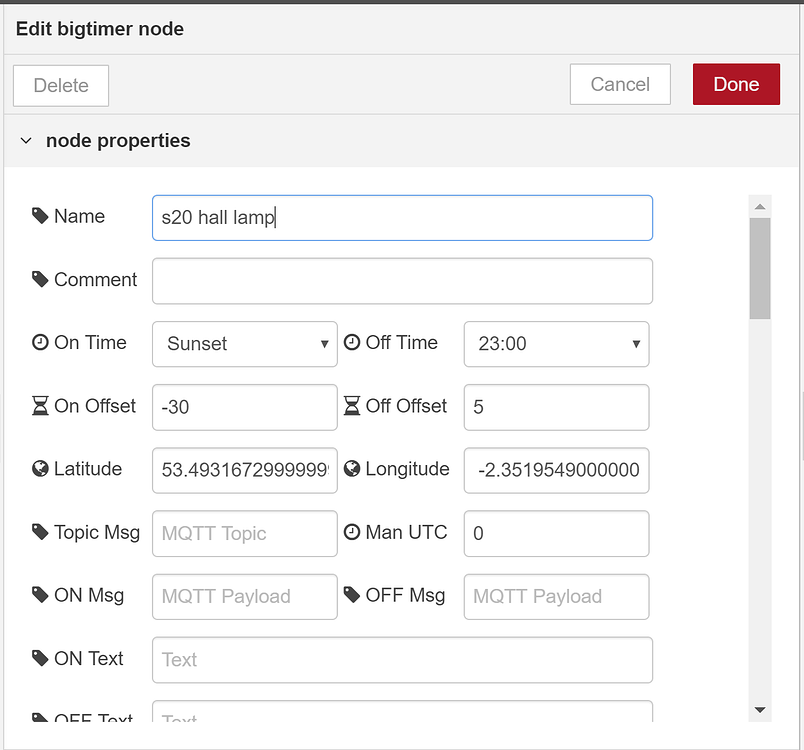804x750 pixels.
Task: Click Done to save the bigtimer node
Action: tap(736, 84)
